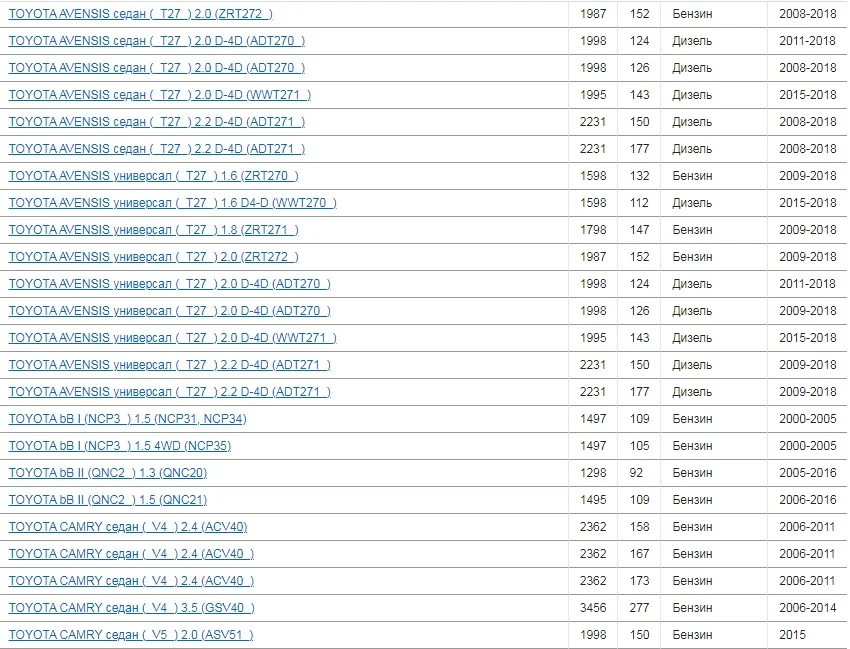Click displacement 1497 in bB I NCP31 row
This screenshot has height=649, width=850.
(593, 419)
